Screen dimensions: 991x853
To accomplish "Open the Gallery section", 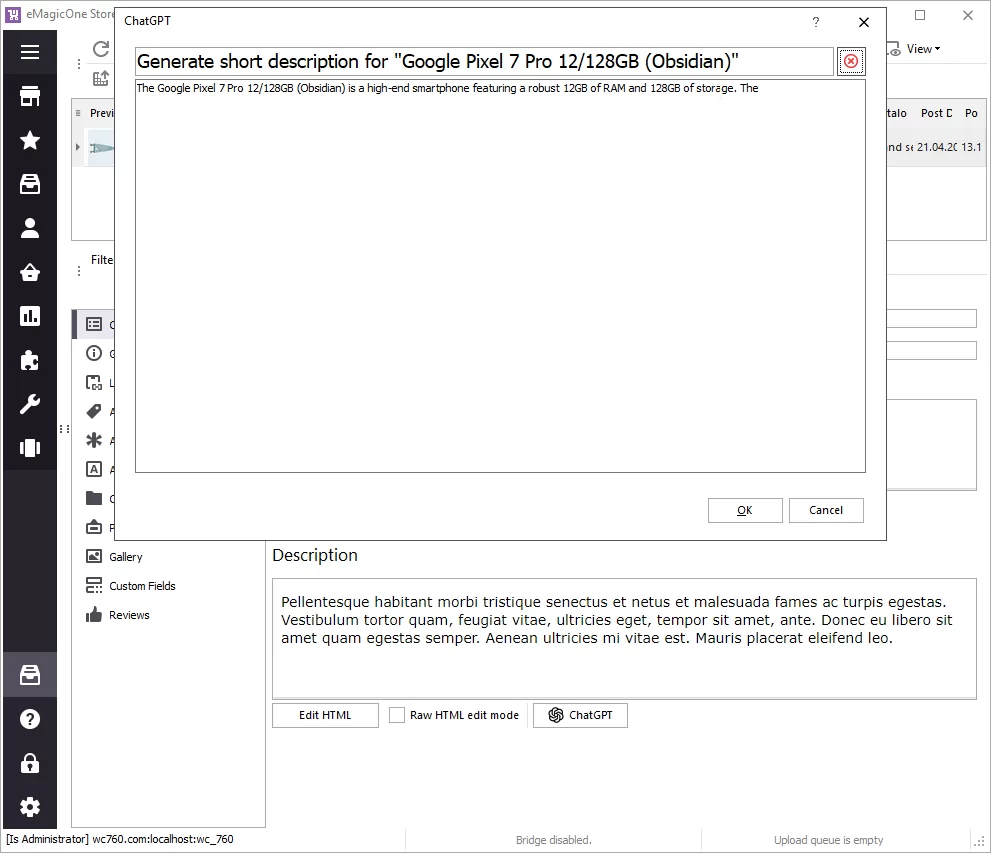I will pyautogui.click(x=125, y=557).
